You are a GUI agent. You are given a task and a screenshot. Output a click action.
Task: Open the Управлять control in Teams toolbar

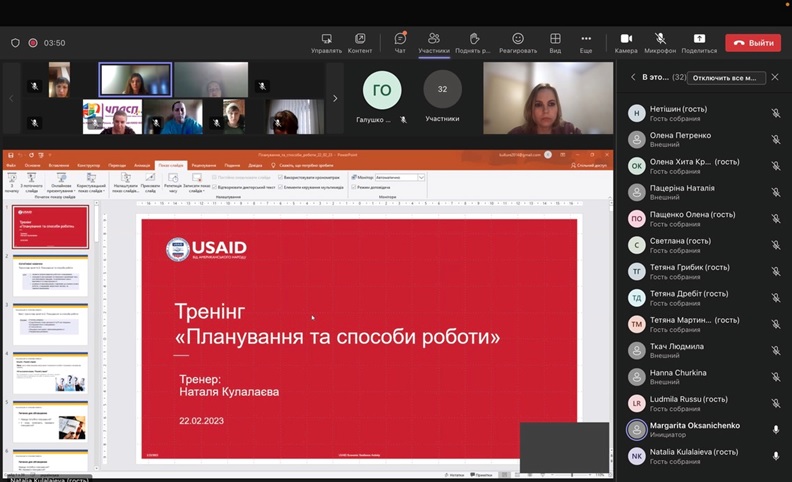pos(326,43)
